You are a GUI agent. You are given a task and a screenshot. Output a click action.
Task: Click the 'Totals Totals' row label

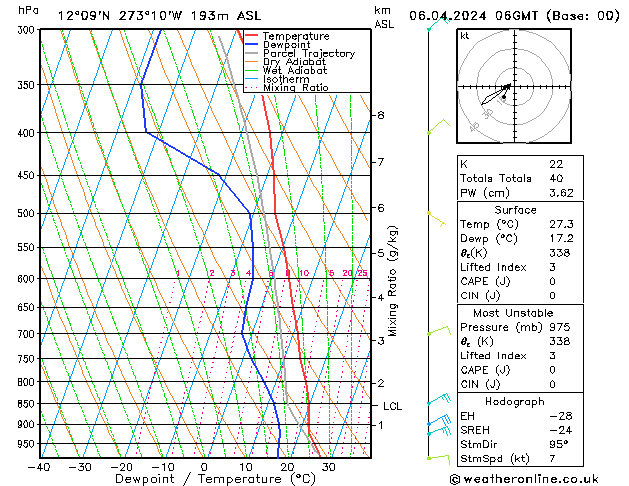click(495, 178)
